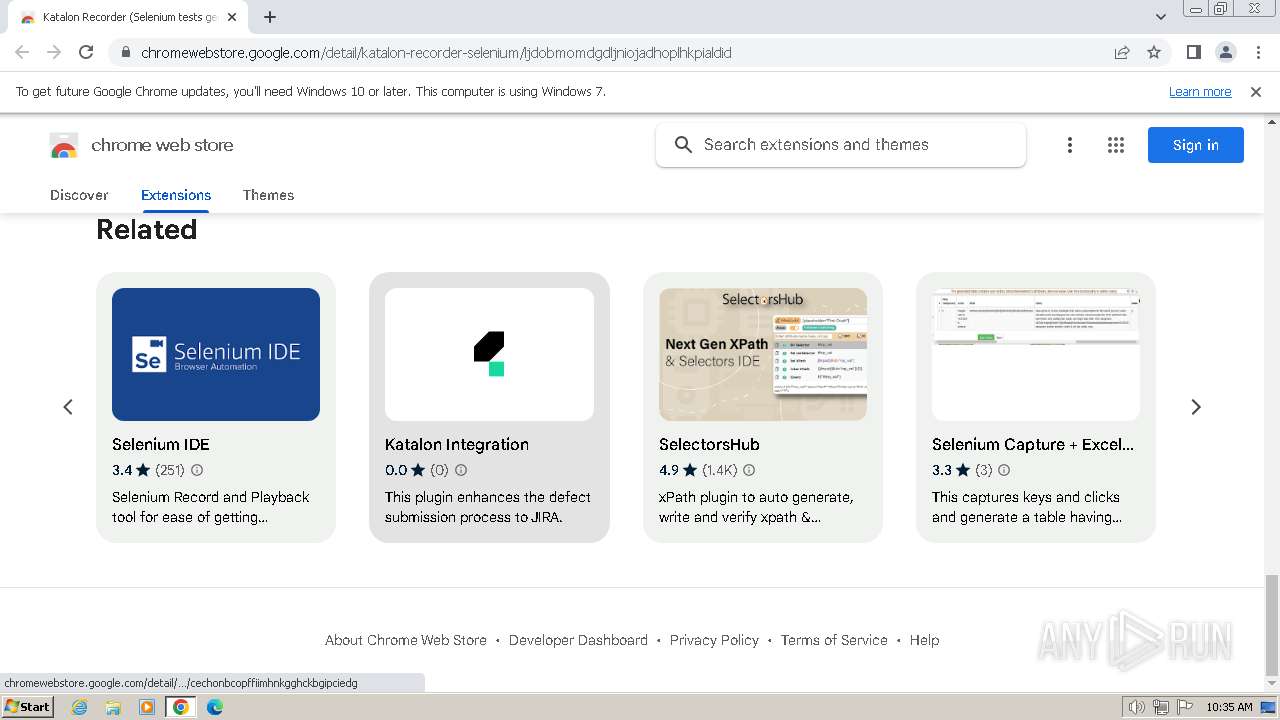Screen dimensions: 1280x720
Task: Click the Chrome Web Store logo
Action: (x=64, y=145)
